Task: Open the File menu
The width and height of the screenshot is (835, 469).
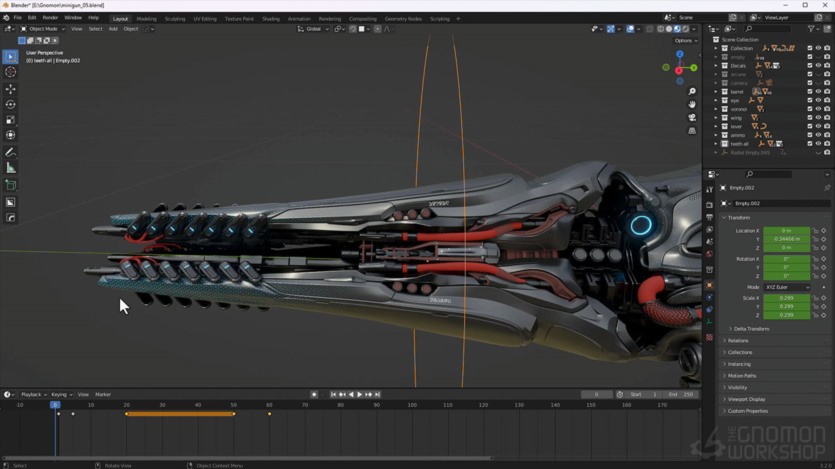Action: pos(18,18)
